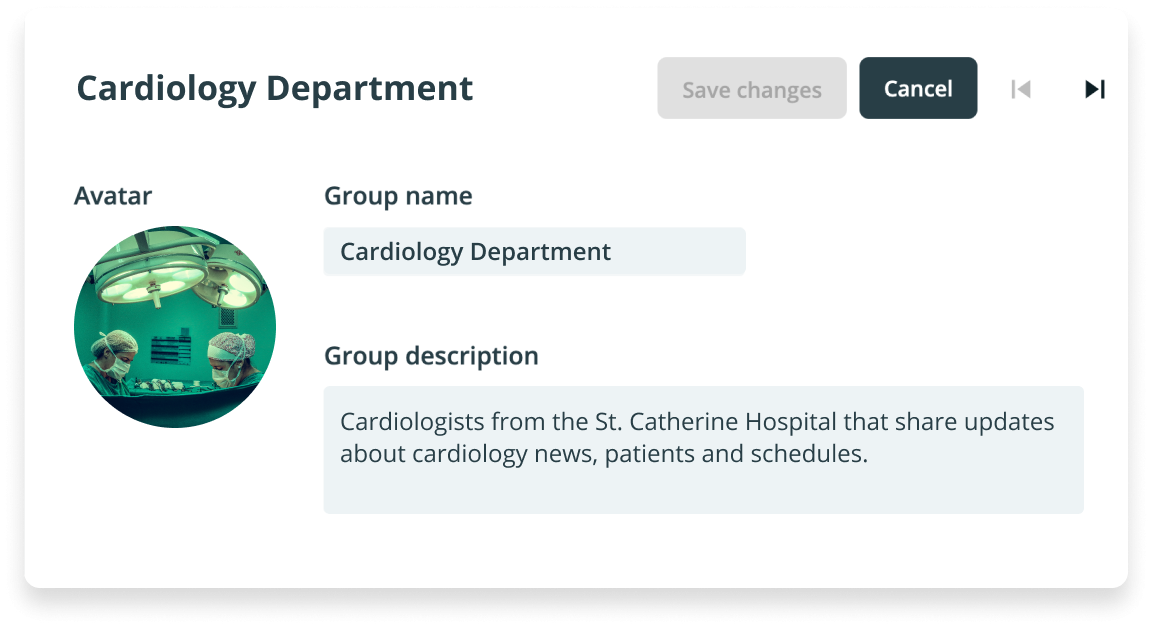Focus the Group name input field
Screen dimensions: 1152x628
(x=534, y=251)
